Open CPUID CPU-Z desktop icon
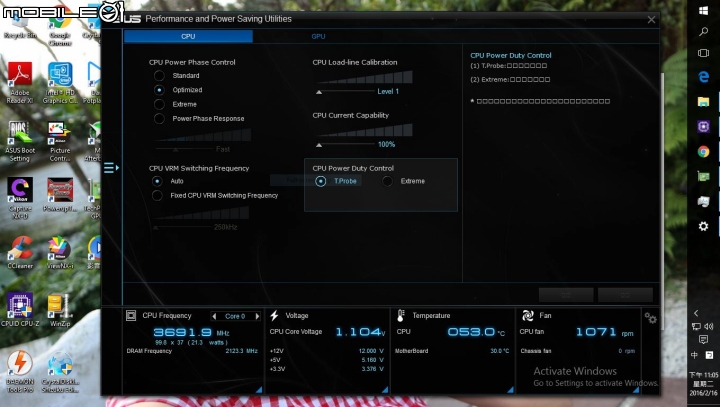Viewport: 720px width, 407px height. tap(20, 310)
